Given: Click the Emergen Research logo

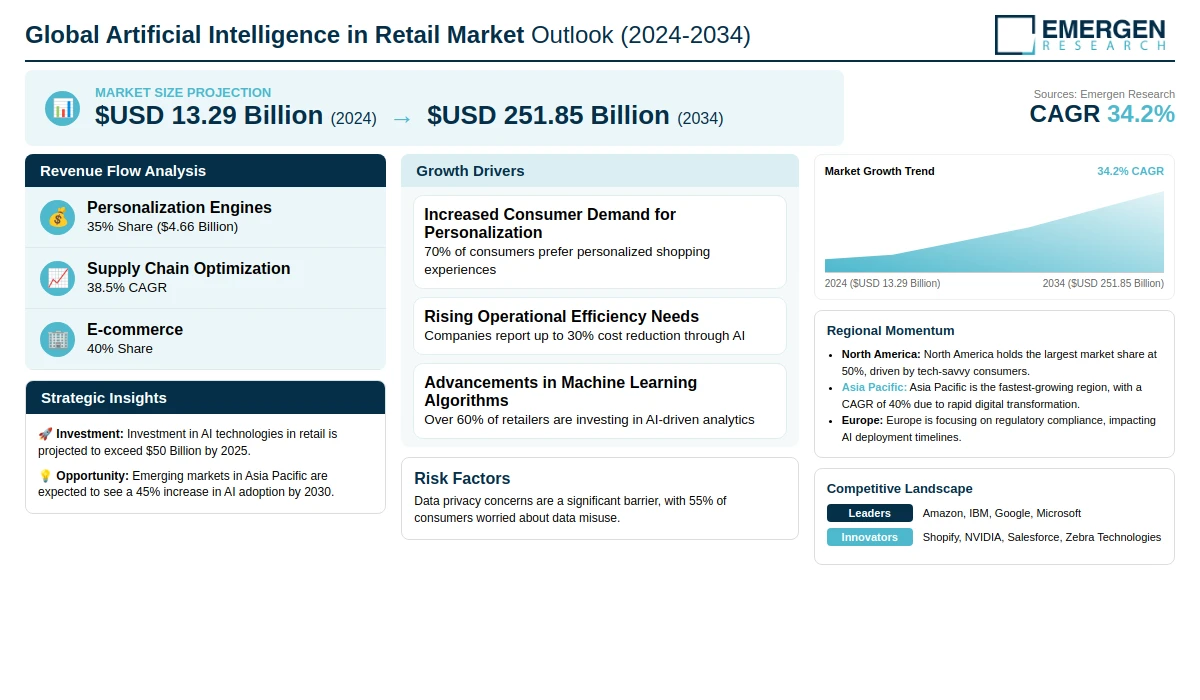Looking at the screenshot, I should (x=1080, y=34).
